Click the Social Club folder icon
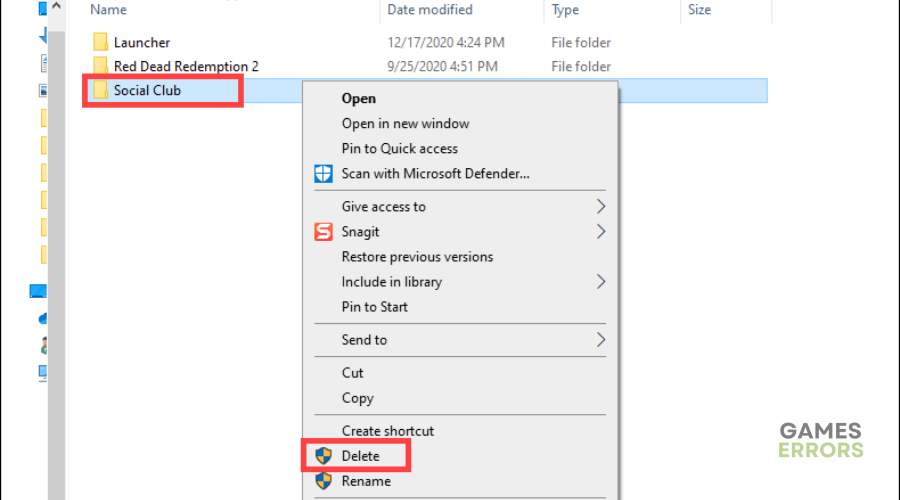This screenshot has width=900, height=500. click(x=100, y=90)
